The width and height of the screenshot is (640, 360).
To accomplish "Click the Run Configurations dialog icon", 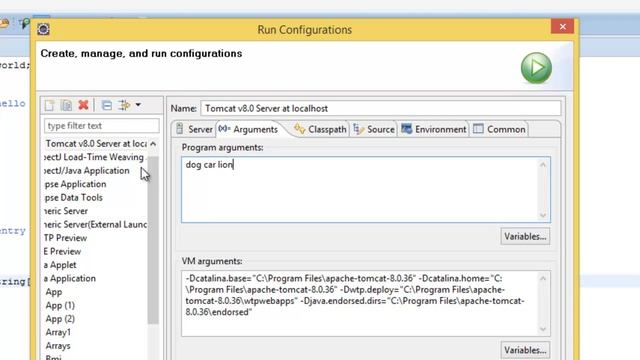I will 43,29.
